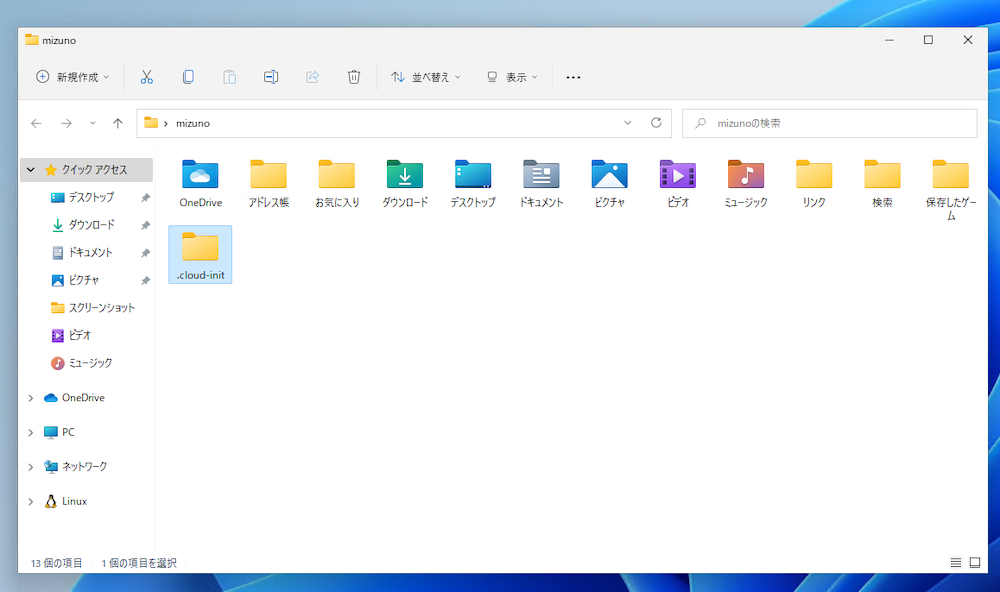The height and width of the screenshot is (592, 1000).
Task: Click the Up directory arrow button
Action: [x=118, y=123]
